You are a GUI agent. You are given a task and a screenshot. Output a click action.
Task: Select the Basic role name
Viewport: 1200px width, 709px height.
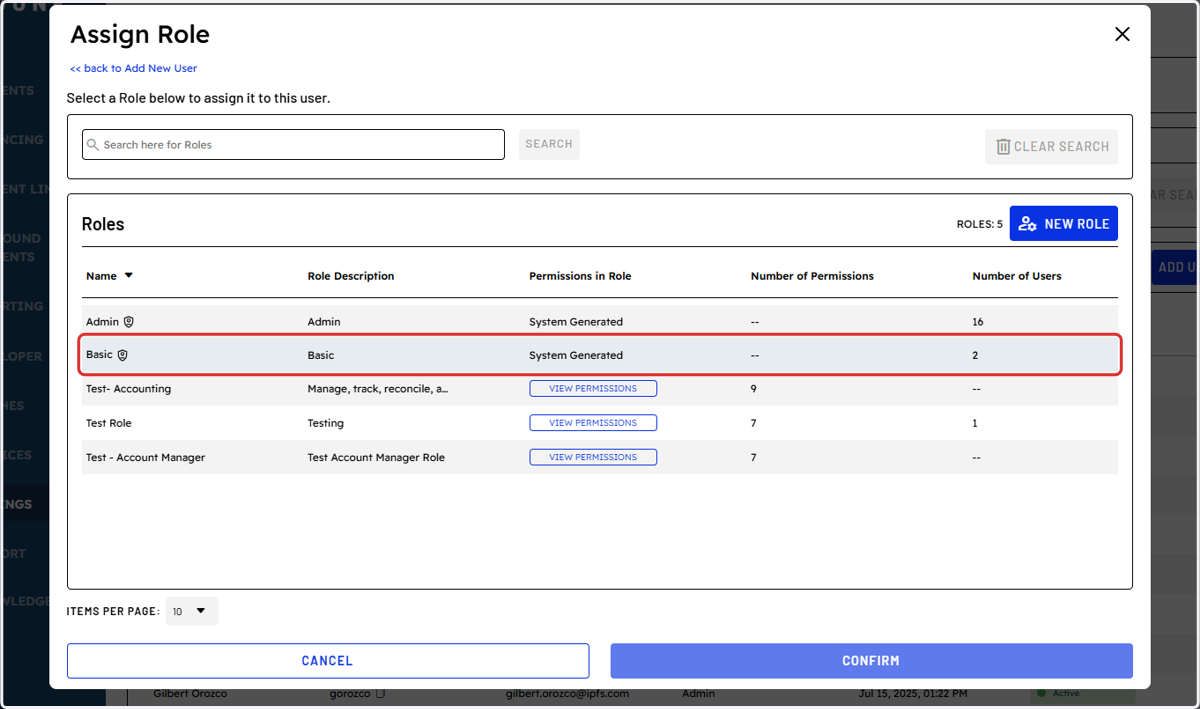click(99, 355)
